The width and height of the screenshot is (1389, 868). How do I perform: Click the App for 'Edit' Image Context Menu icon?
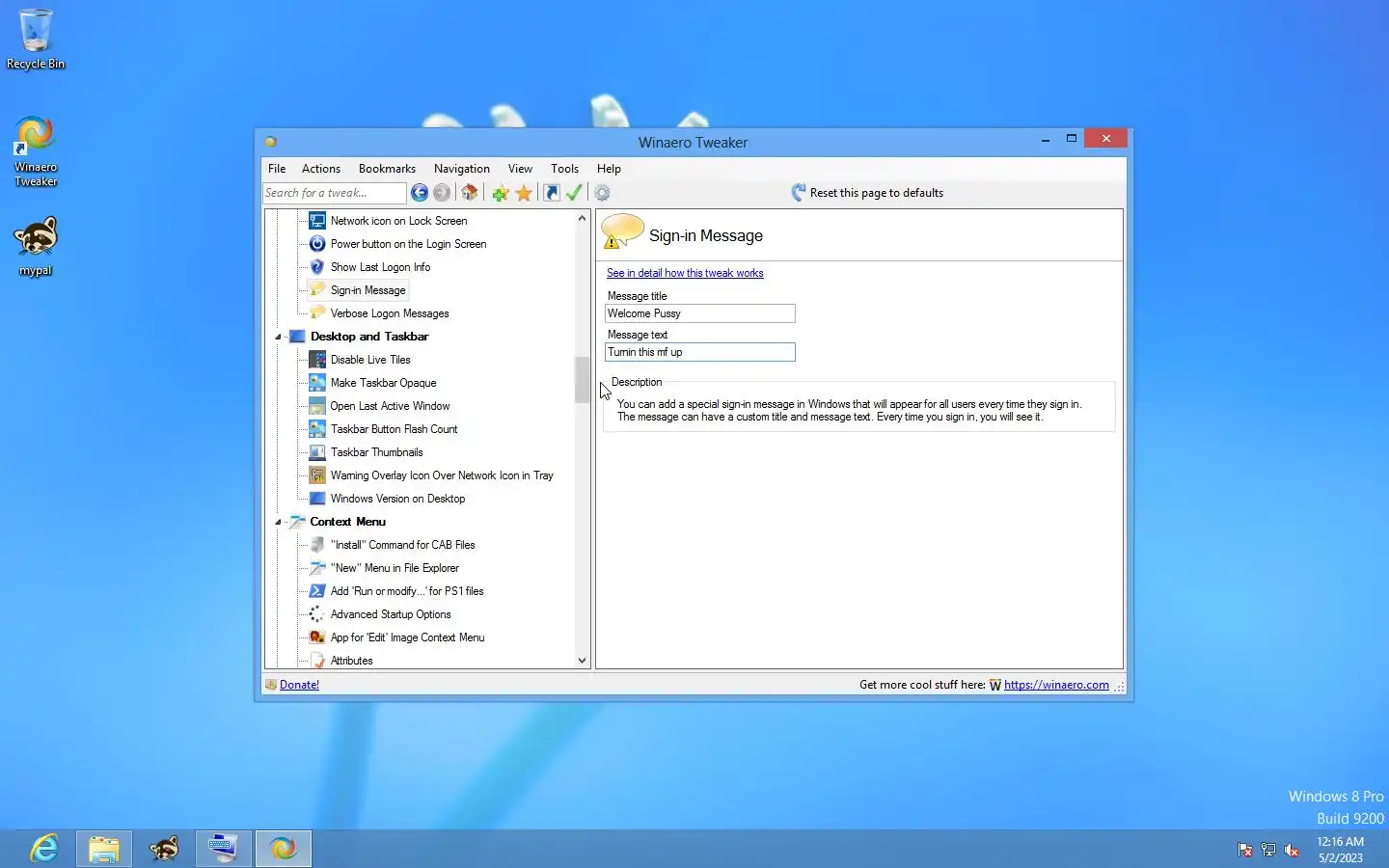317,637
